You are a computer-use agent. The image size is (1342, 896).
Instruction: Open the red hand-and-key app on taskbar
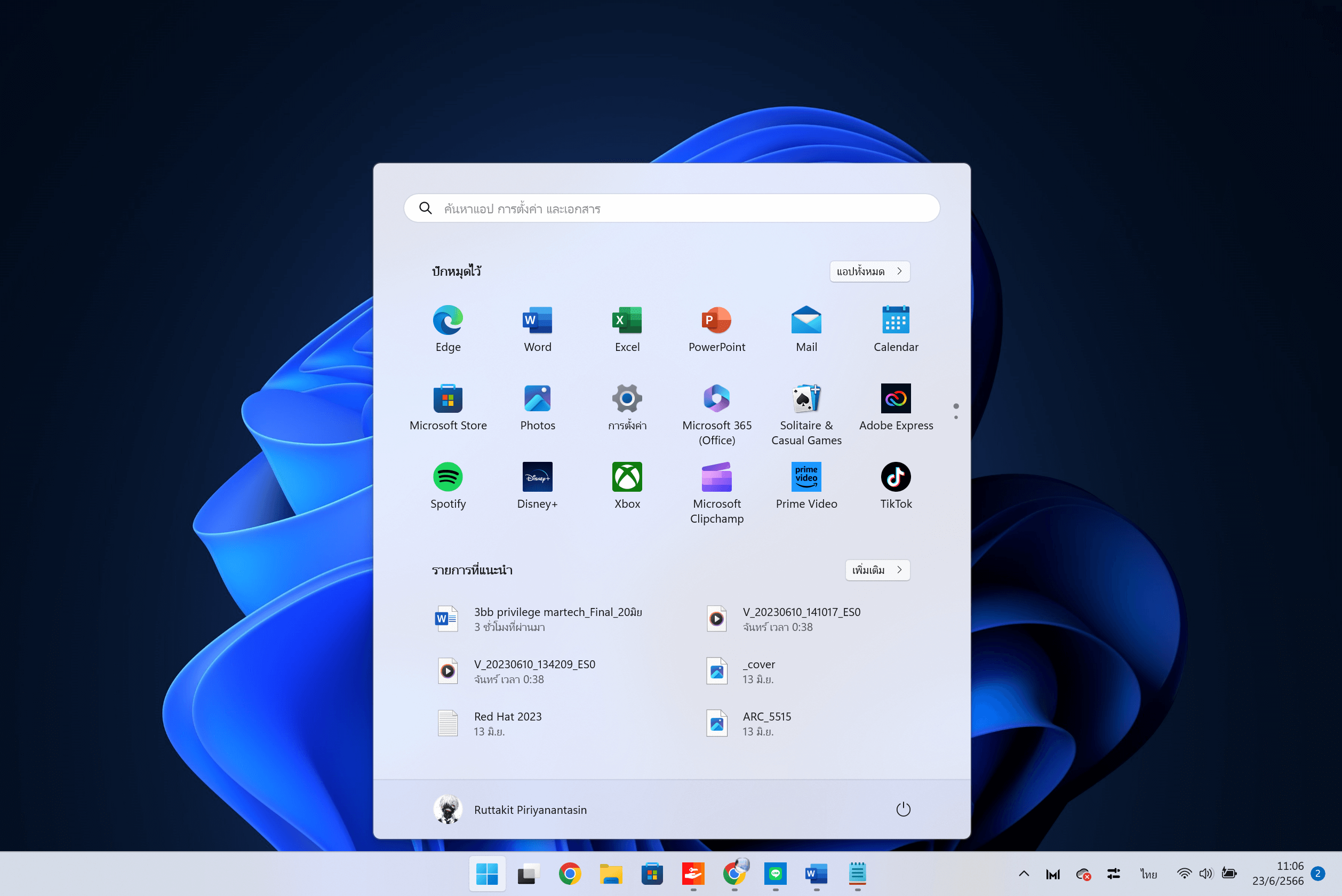693,873
